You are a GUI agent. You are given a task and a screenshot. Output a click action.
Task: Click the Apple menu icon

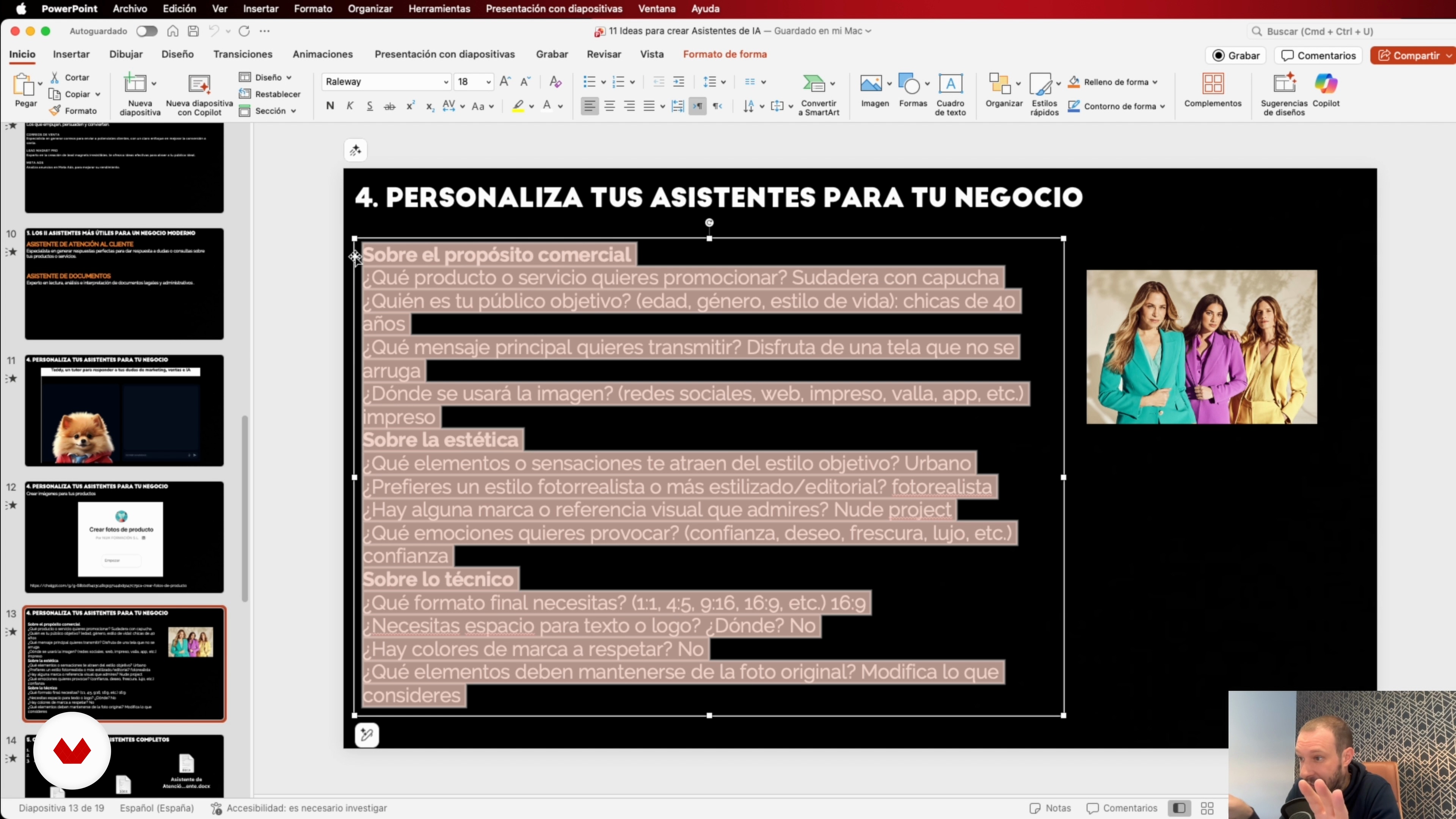point(21,8)
